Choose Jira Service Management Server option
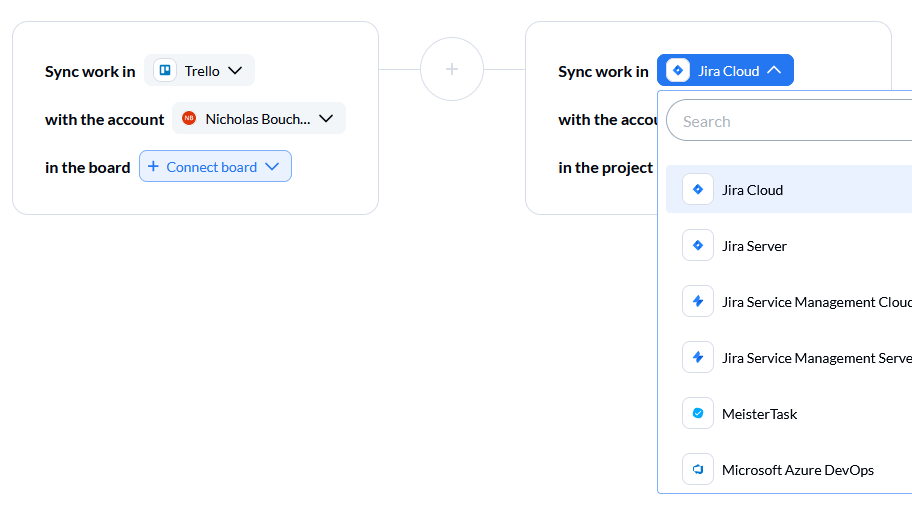 [x=789, y=357]
